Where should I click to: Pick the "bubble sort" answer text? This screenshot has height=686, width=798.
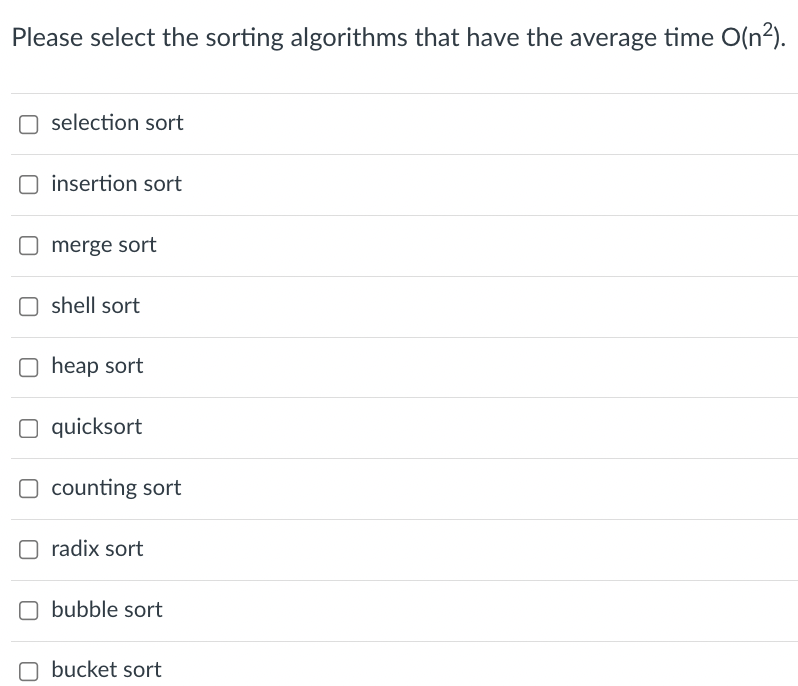(107, 609)
